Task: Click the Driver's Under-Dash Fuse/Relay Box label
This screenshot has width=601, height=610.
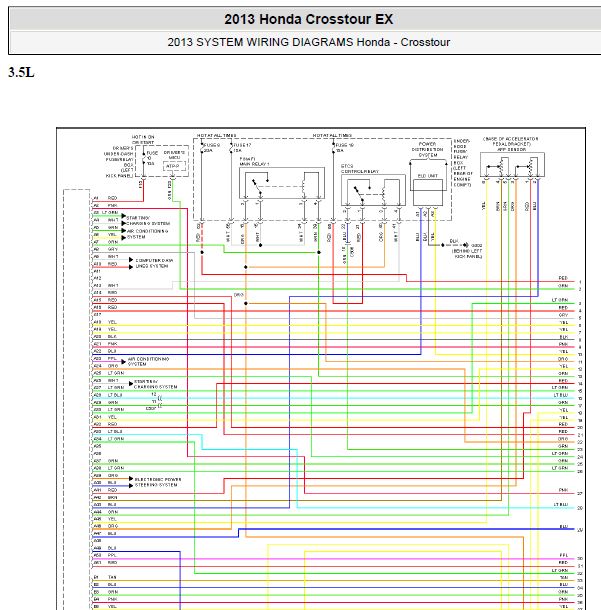Action: 119,162
